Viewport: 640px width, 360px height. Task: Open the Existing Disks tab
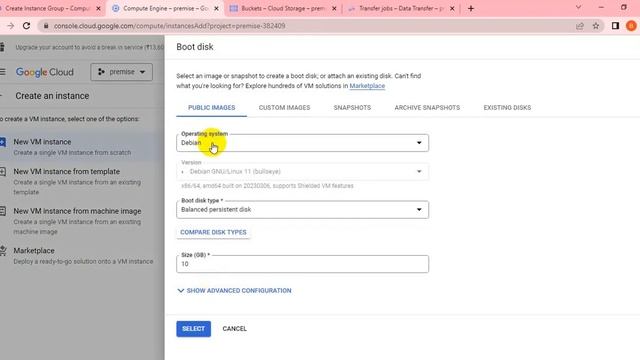[x=507, y=108]
